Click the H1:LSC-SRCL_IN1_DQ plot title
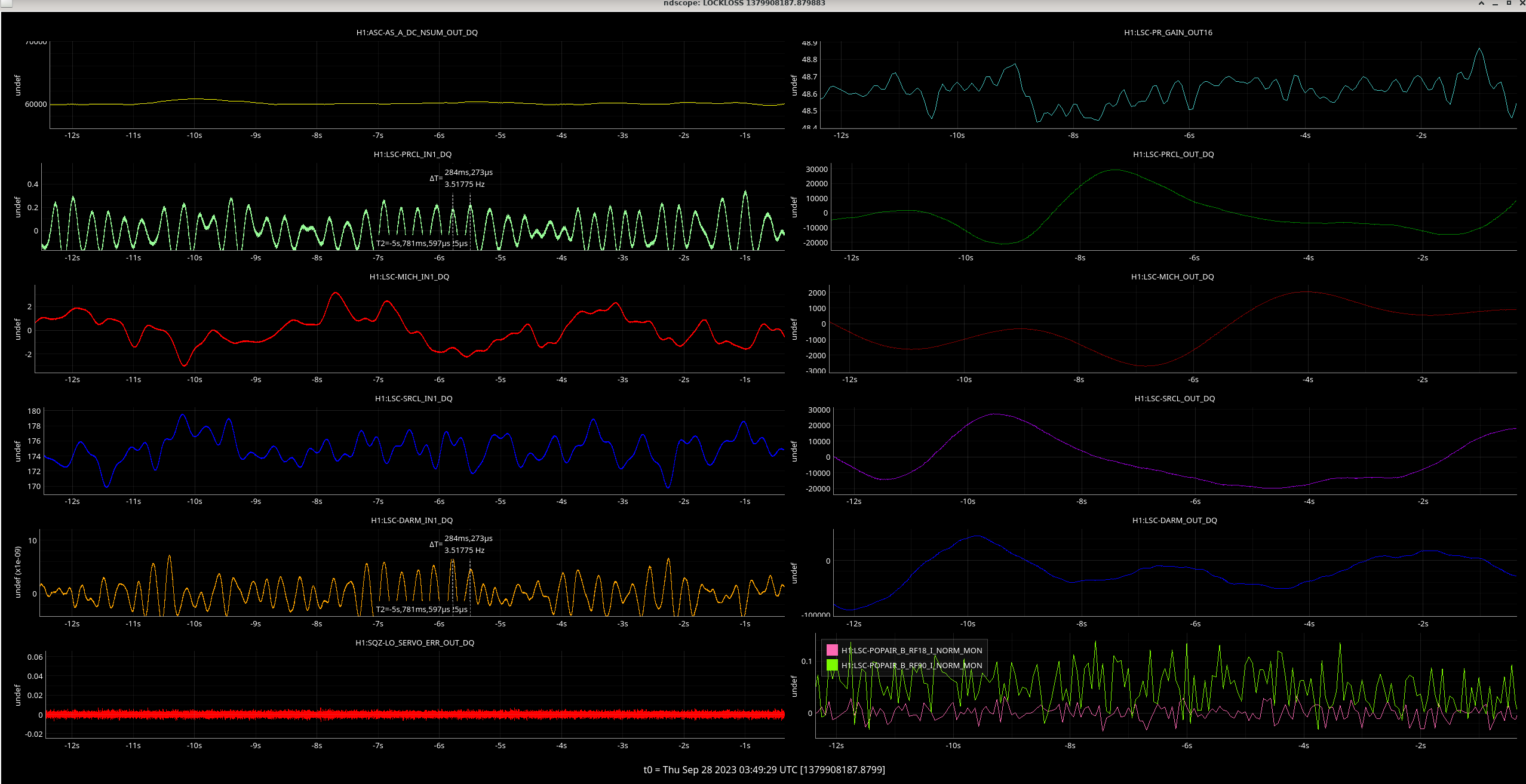The width and height of the screenshot is (1526, 784). [x=413, y=399]
